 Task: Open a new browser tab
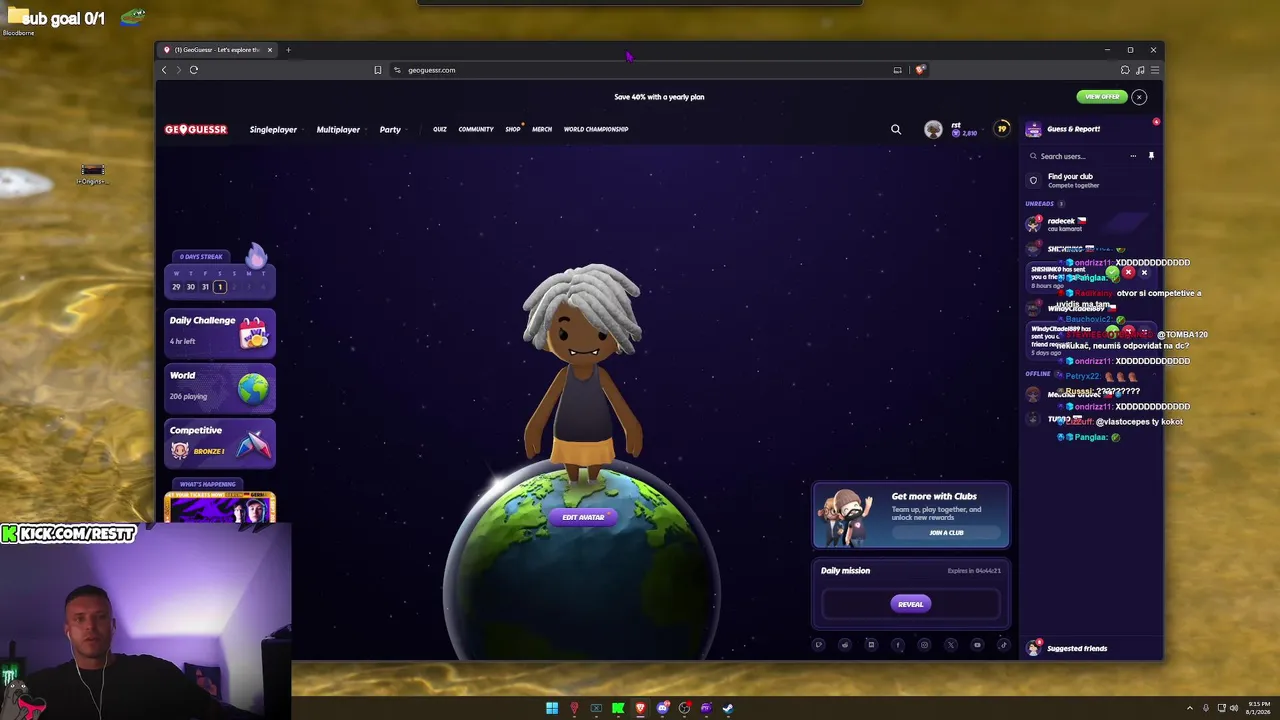tap(288, 50)
